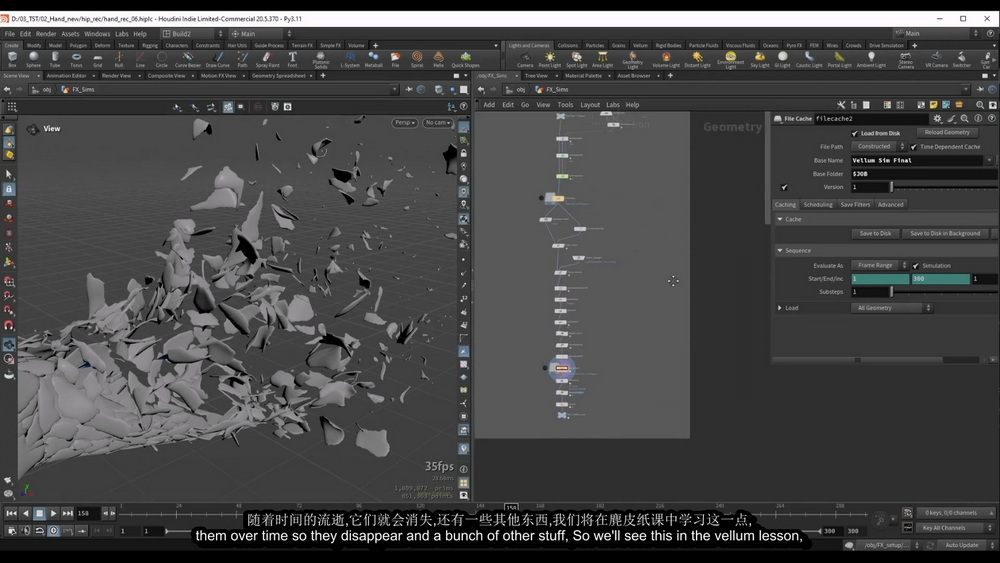The image size is (1000, 563).
Task: Select the Null shelf tool
Action: (x=119, y=59)
